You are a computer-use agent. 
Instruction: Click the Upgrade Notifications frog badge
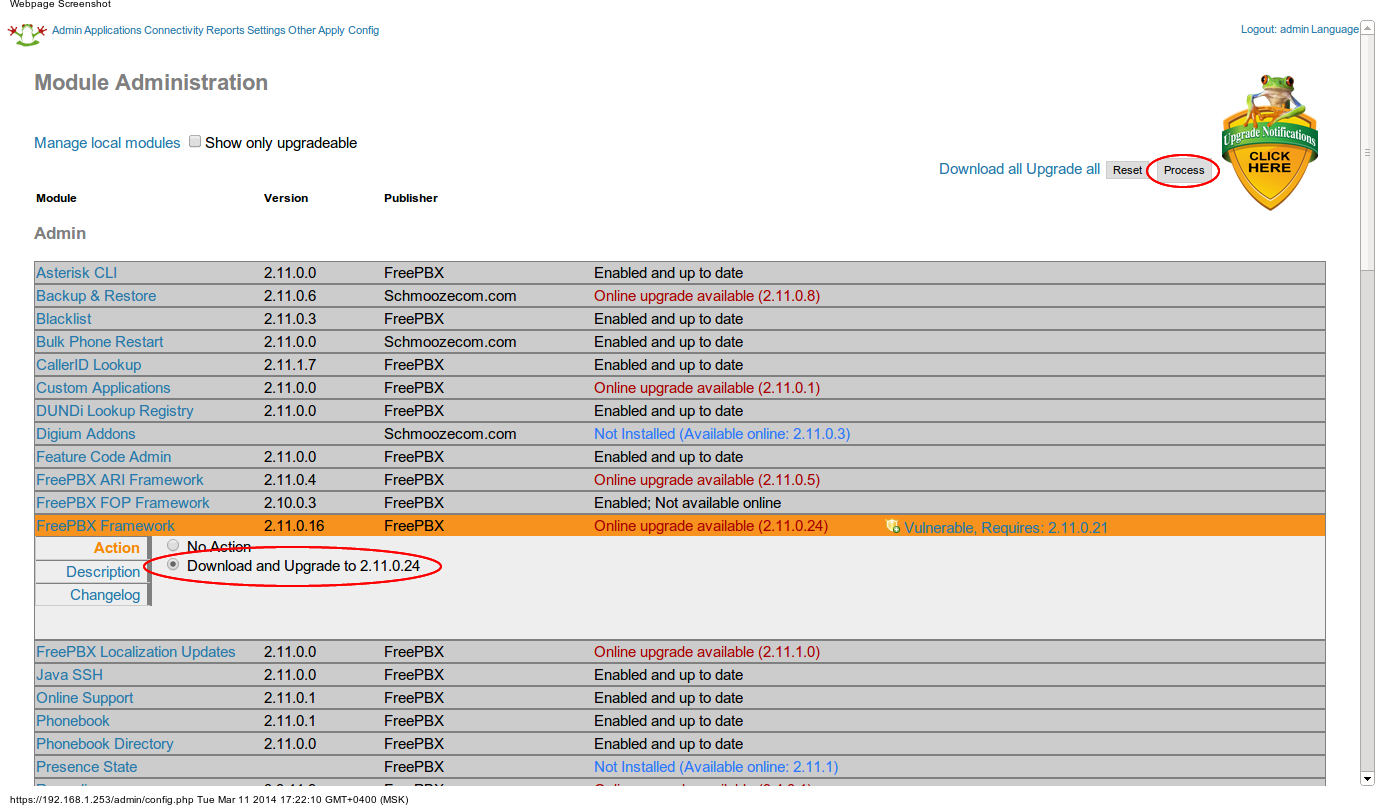[x=1269, y=141]
